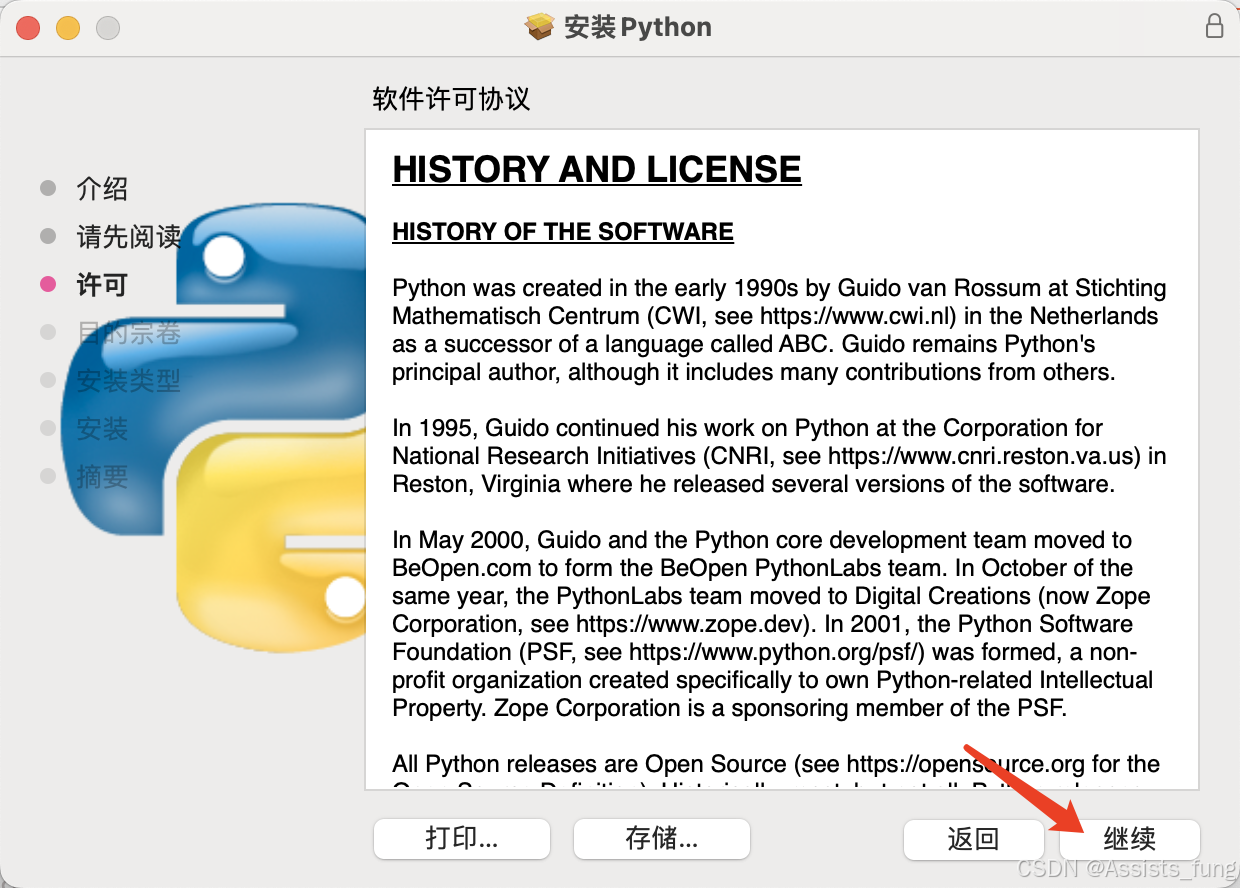
Task: Click the 存储... (Save) button
Action: [x=662, y=838]
